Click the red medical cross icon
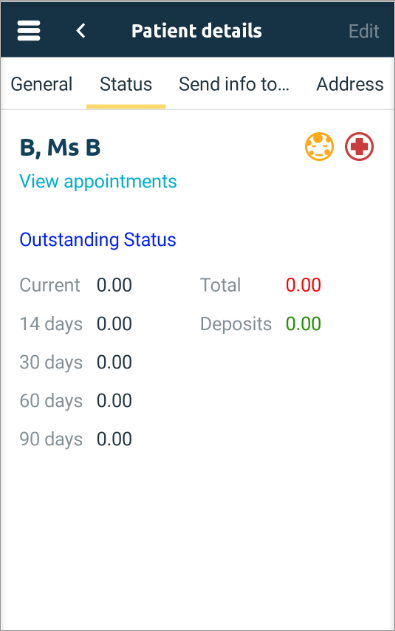The image size is (395, 631). [359, 146]
